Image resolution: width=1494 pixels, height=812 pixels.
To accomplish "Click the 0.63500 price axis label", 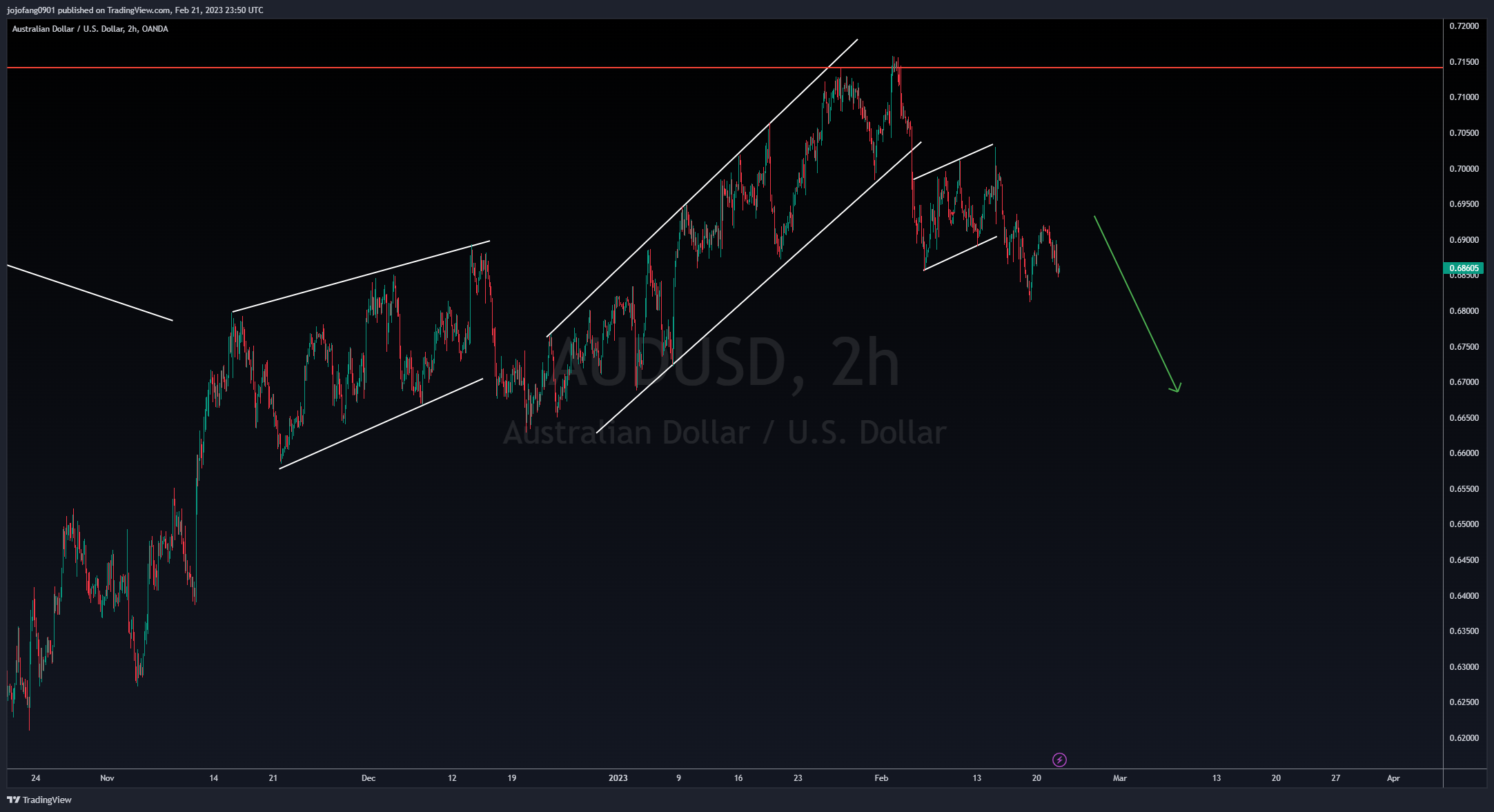I will [x=1464, y=631].
